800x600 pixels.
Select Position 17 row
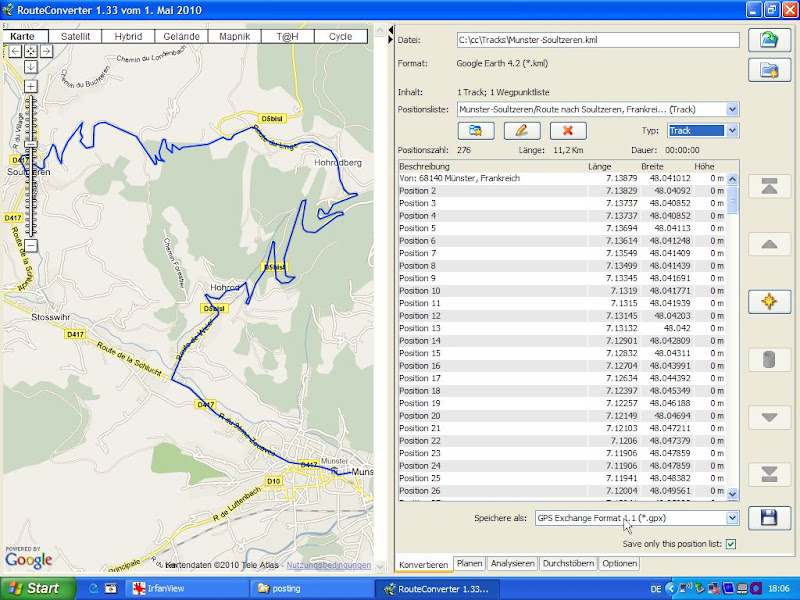point(561,378)
